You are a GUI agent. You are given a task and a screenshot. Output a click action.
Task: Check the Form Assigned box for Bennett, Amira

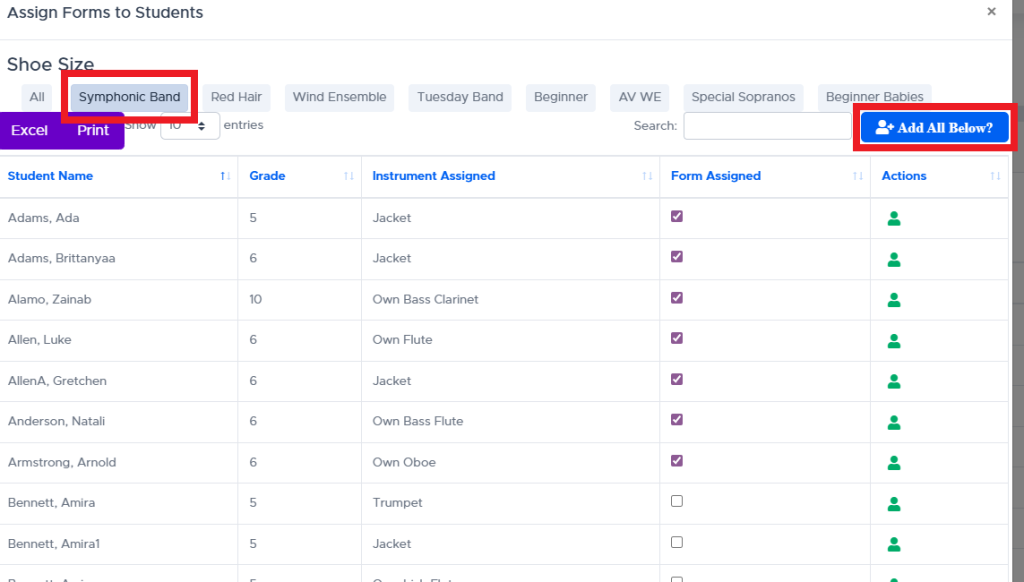[677, 501]
